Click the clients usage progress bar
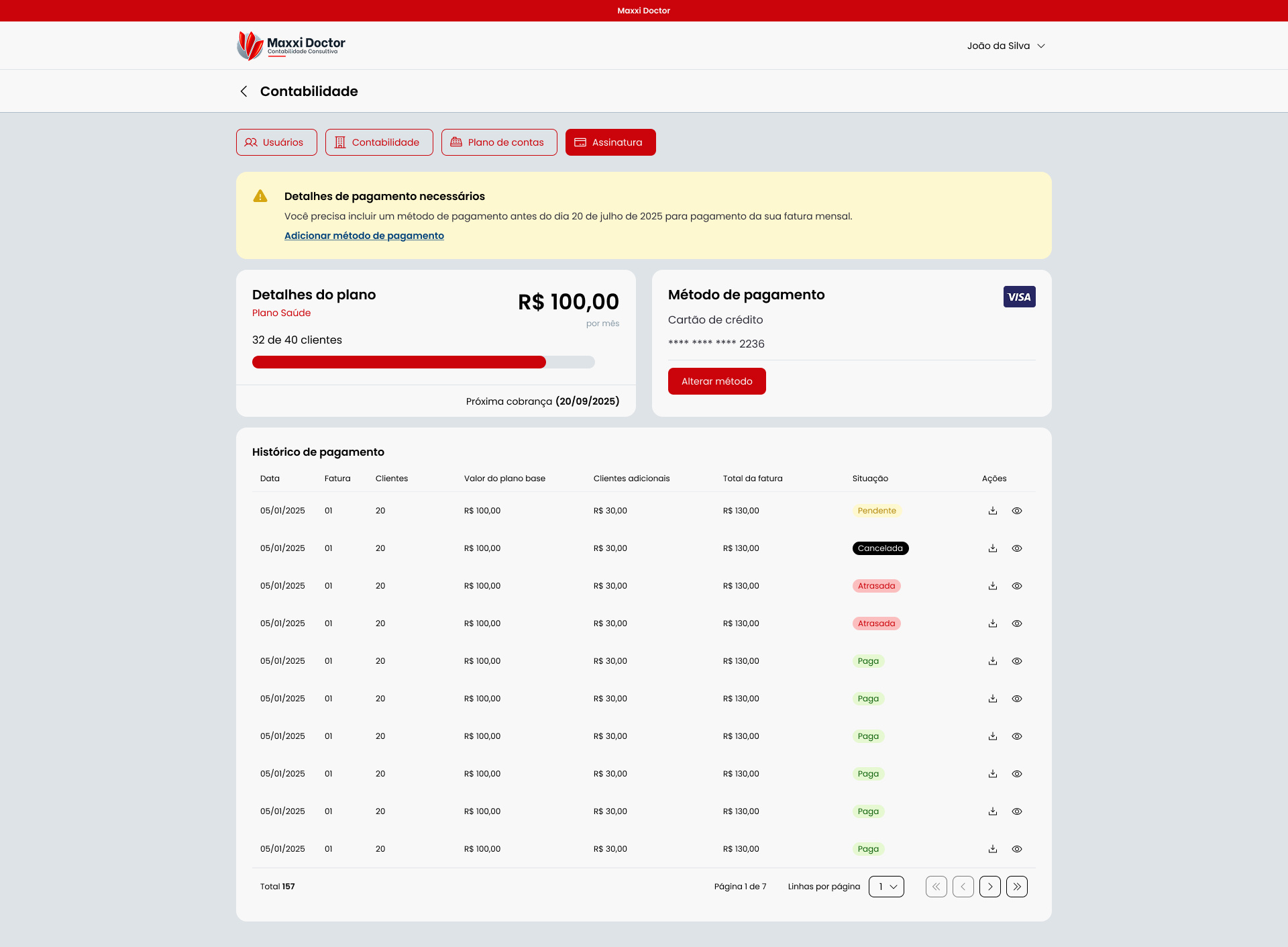 coord(423,362)
